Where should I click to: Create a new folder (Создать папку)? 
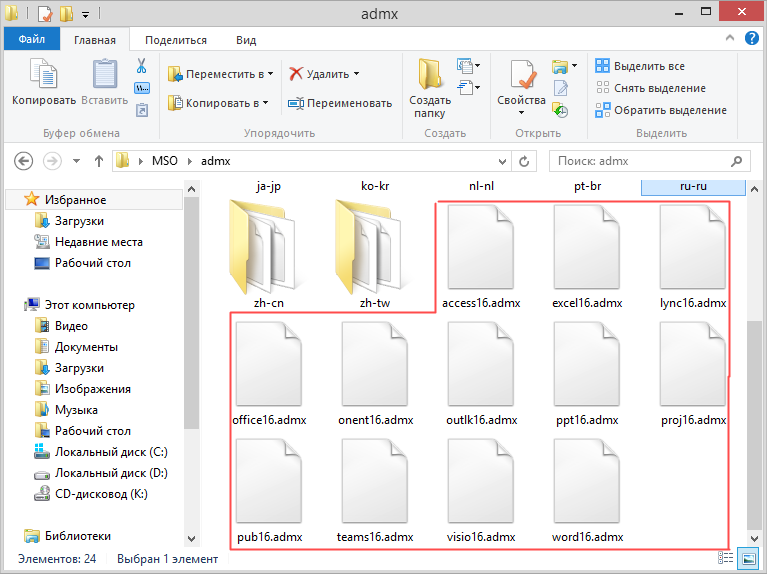coord(429,88)
